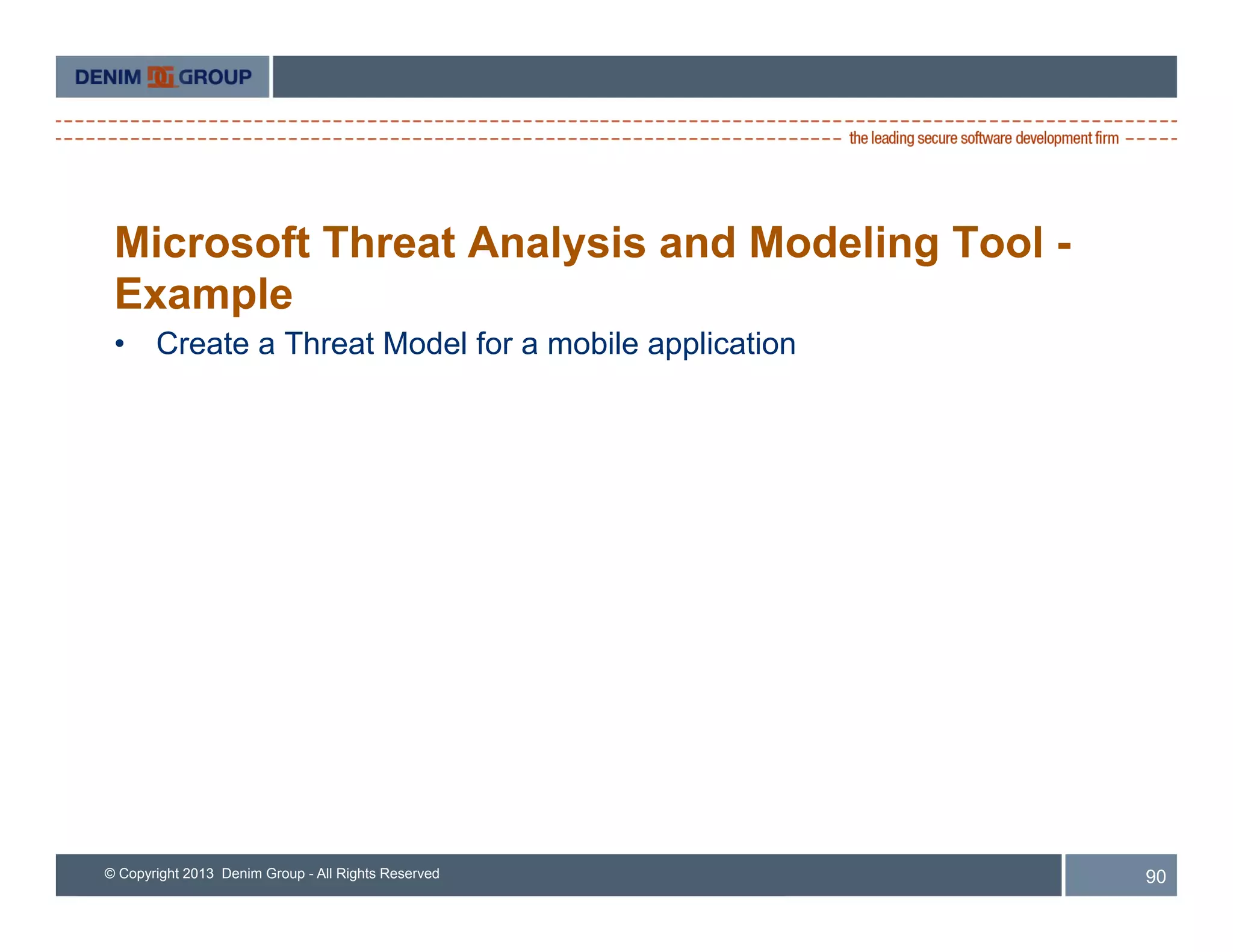Click the word 'Example' in the title
This screenshot has width=1233, height=952.
point(203,294)
